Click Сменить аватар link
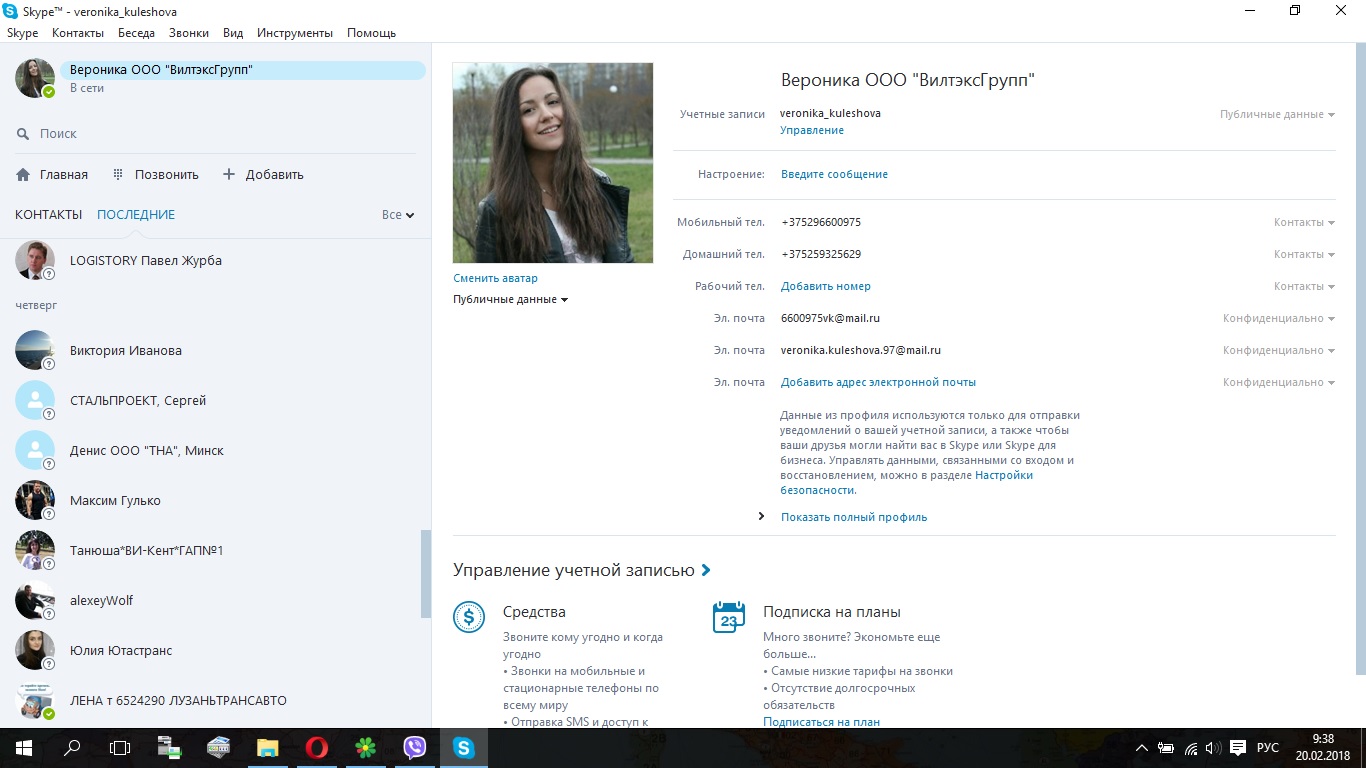Screen dimensions: 1366x768 495,278
